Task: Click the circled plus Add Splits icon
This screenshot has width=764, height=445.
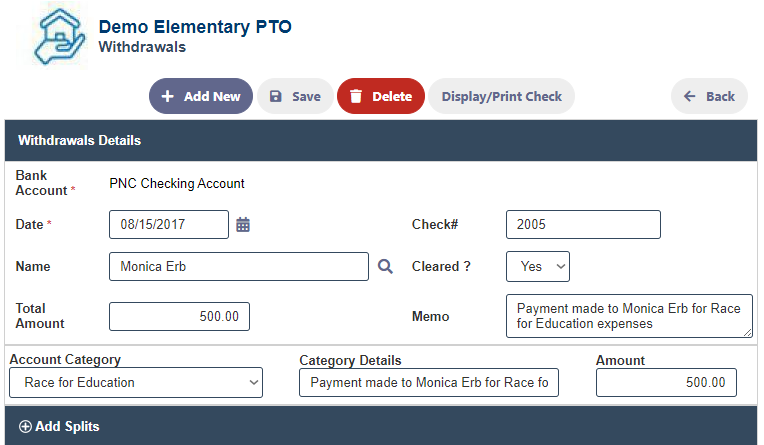Action: [x=25, y=426]
